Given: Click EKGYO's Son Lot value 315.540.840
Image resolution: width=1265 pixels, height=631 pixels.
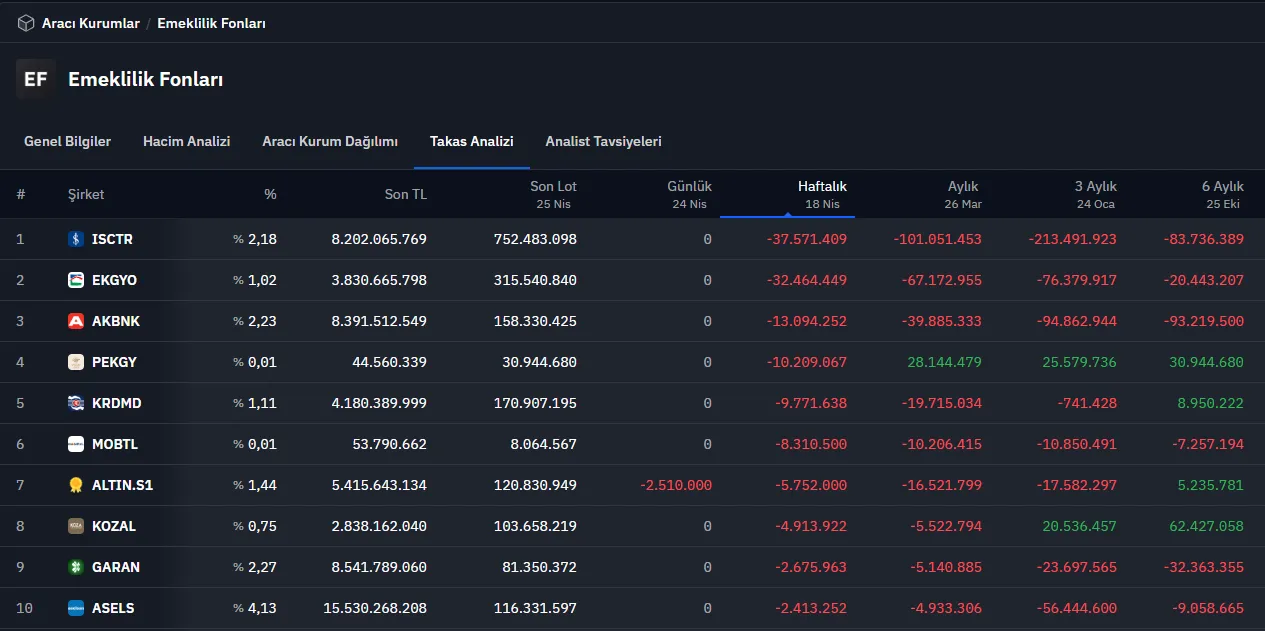Looking at the screenshot, I should 535,280.
